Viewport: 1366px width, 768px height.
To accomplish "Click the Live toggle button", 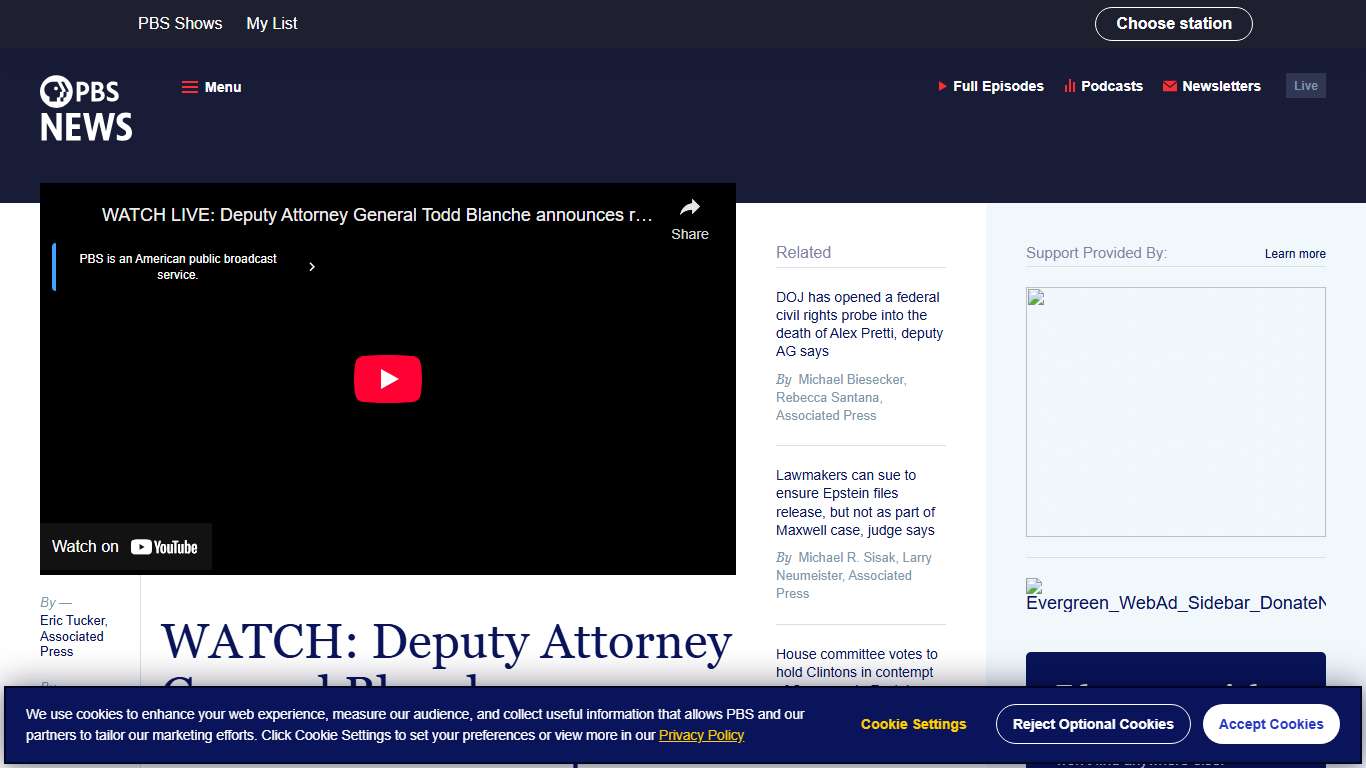I will click(x=1304, y=85).
